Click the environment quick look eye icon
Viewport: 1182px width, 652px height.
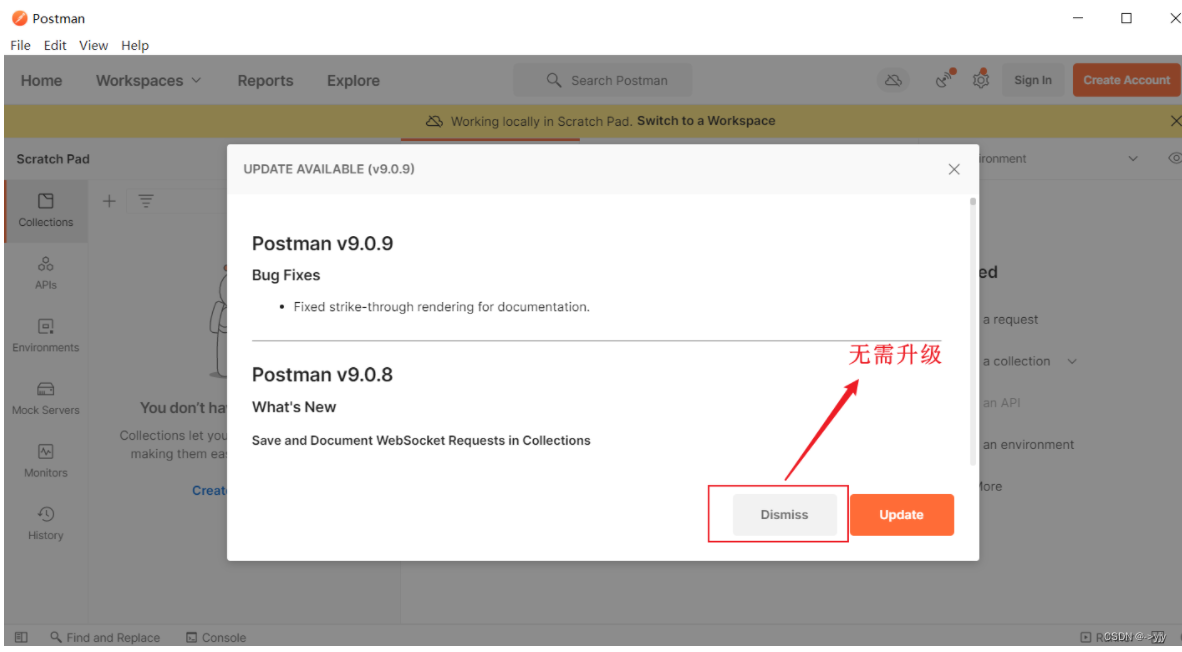click(1174, 158)
